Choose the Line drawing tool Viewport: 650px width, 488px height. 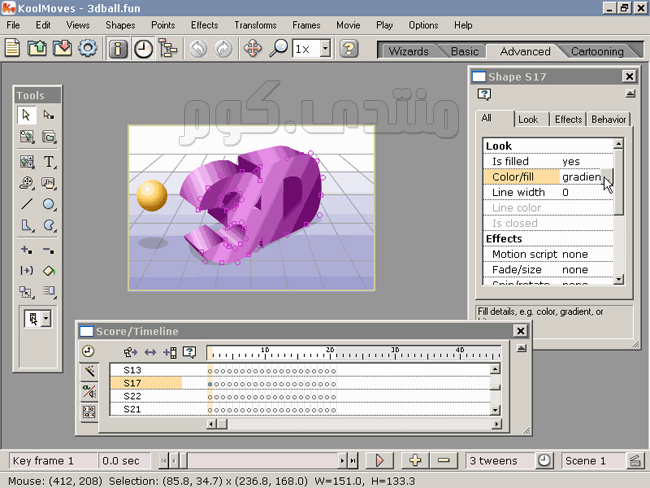coord(26,204)
